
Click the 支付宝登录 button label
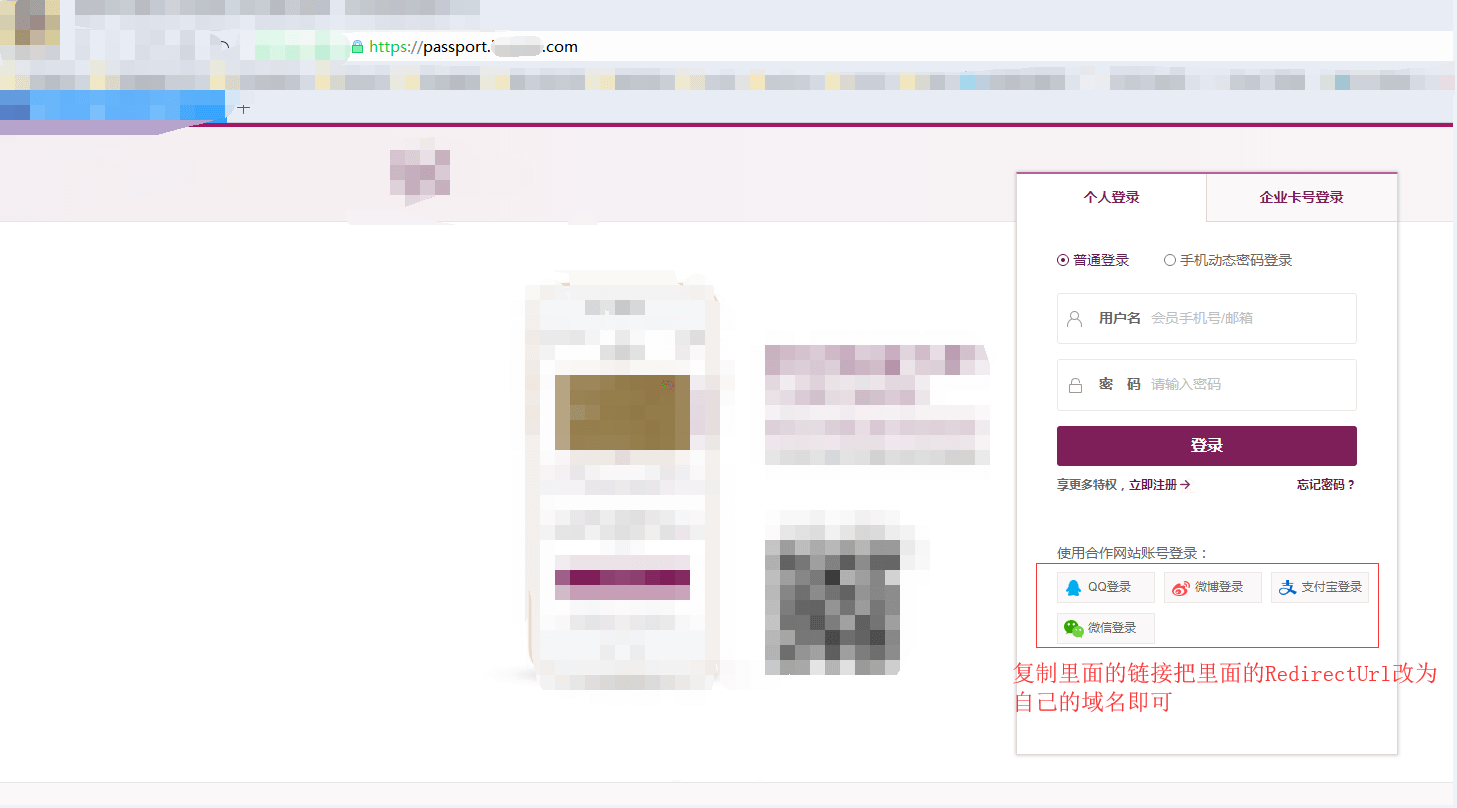1332,587
